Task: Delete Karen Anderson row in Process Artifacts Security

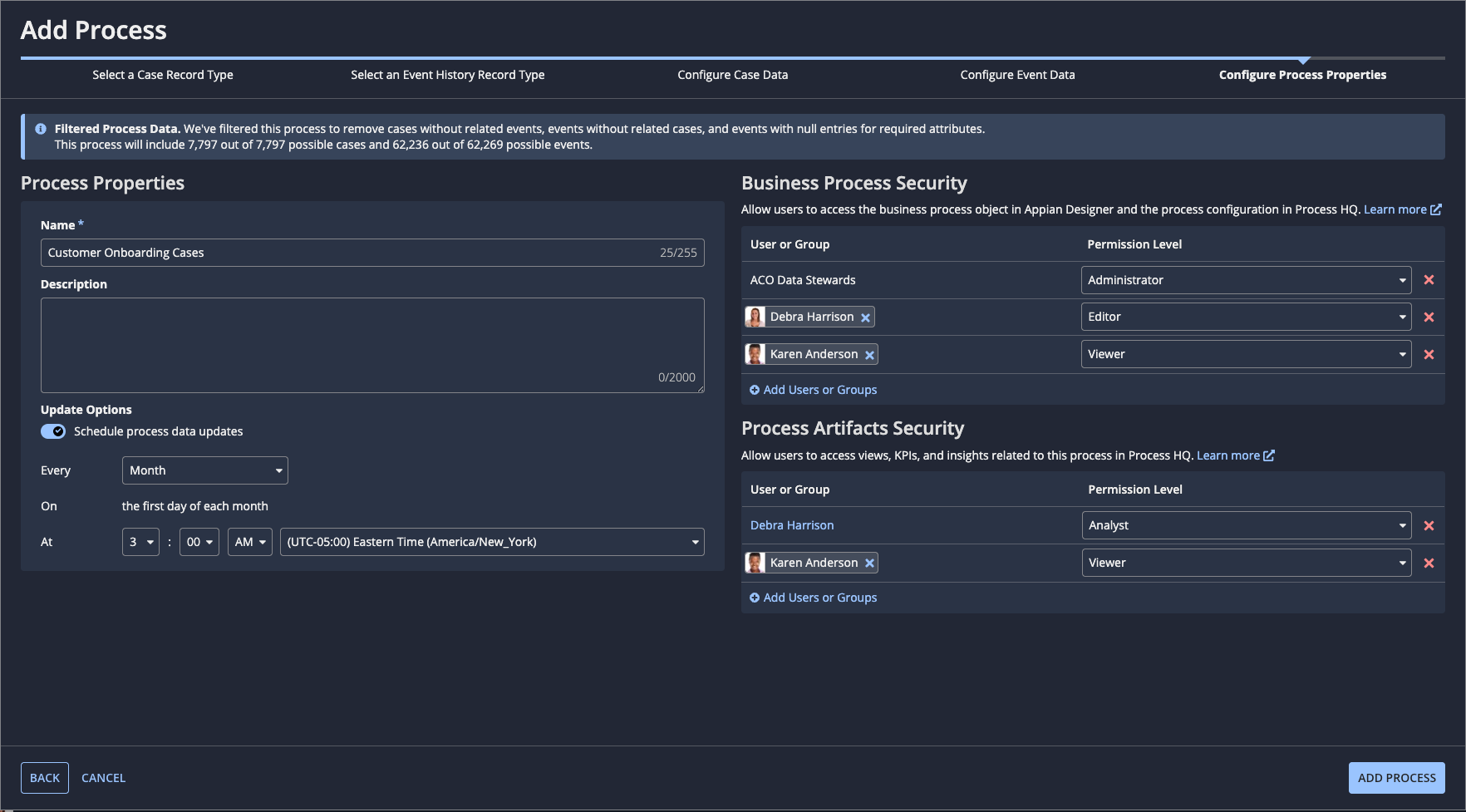Action: tap(1429, 563)
